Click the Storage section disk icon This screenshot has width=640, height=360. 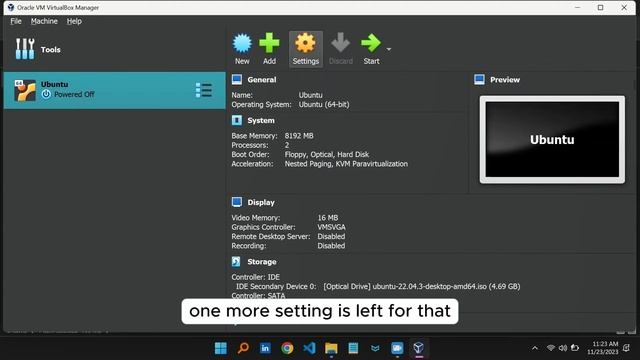point(236,262)
